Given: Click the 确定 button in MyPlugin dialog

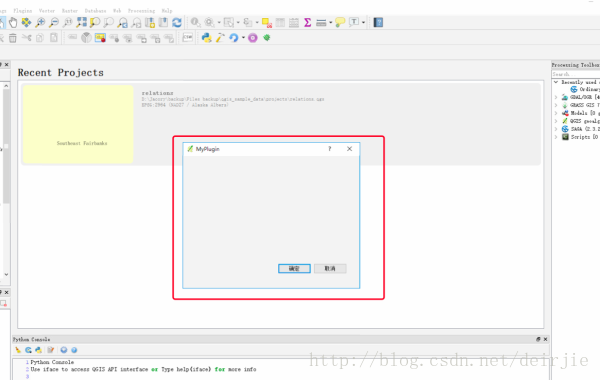Looking at the screenshot, I should (294, 269).
